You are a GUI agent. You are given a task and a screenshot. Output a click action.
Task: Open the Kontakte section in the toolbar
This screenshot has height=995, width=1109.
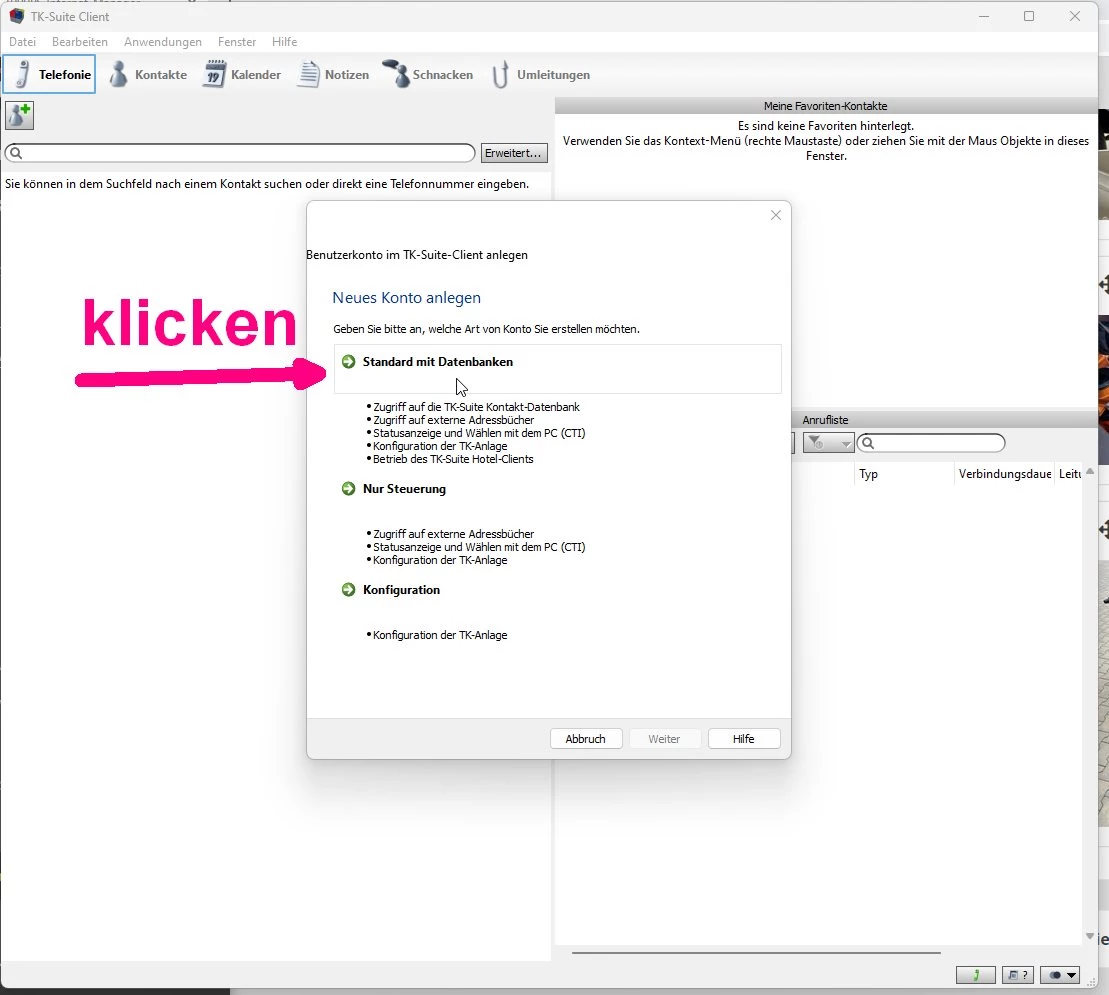click(148, 75)
